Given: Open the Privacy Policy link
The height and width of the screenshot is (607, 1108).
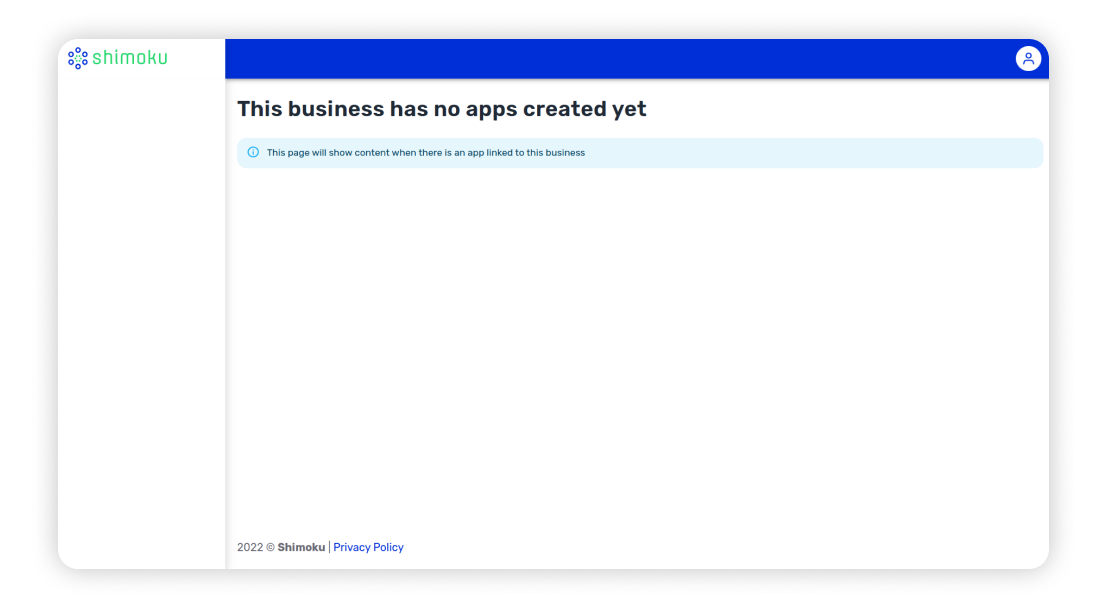Looking at the screenshot, I should click(x=368, y=547).
